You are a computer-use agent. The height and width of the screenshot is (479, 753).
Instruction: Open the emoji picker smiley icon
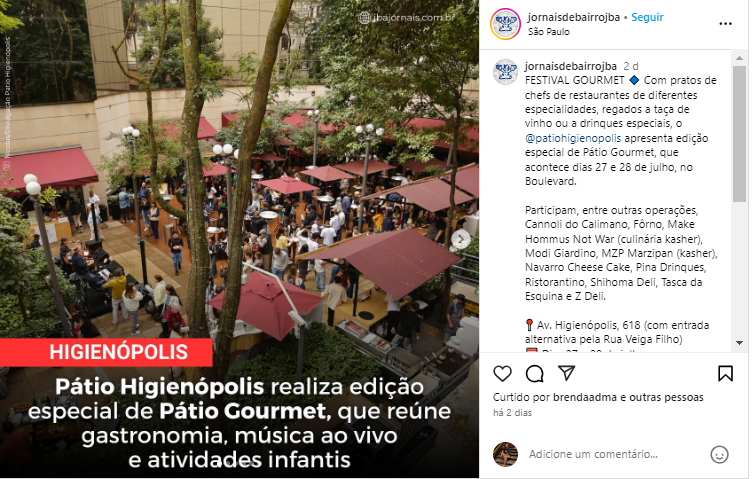pyautogui.click(x=719, y=454)
